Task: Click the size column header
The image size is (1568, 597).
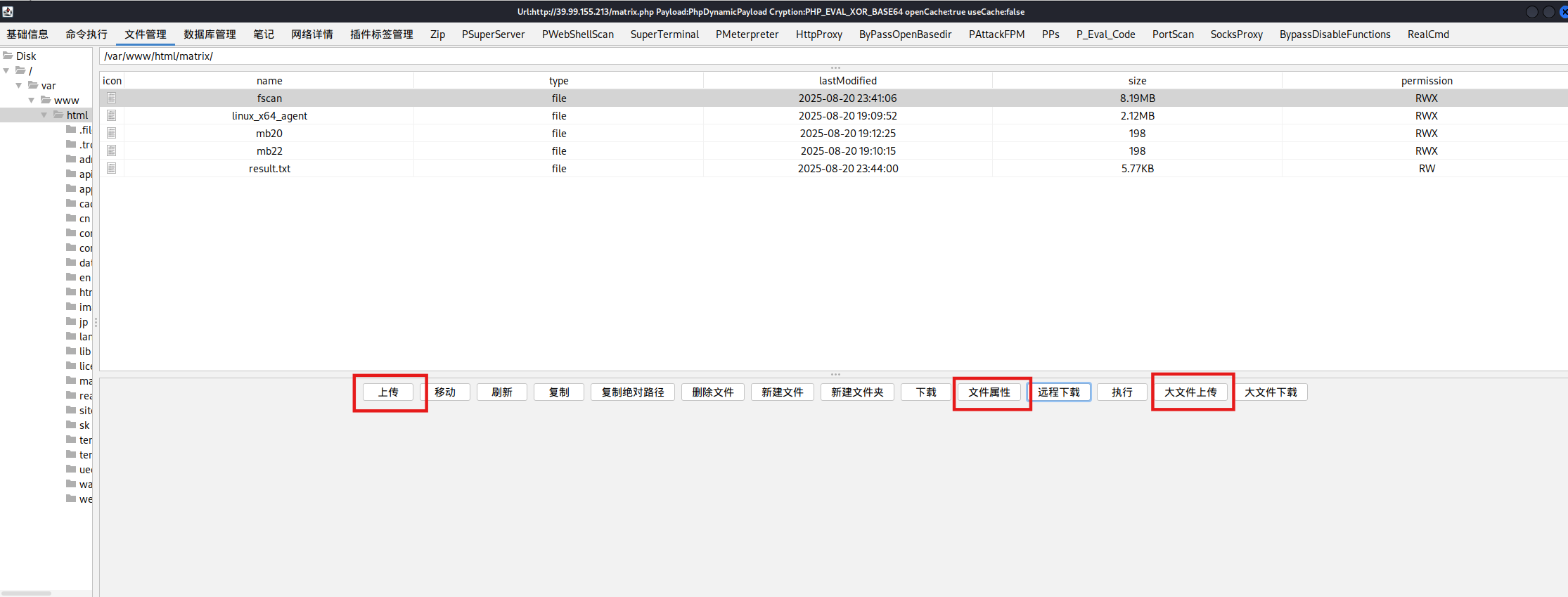Action: coord(1137,80)
